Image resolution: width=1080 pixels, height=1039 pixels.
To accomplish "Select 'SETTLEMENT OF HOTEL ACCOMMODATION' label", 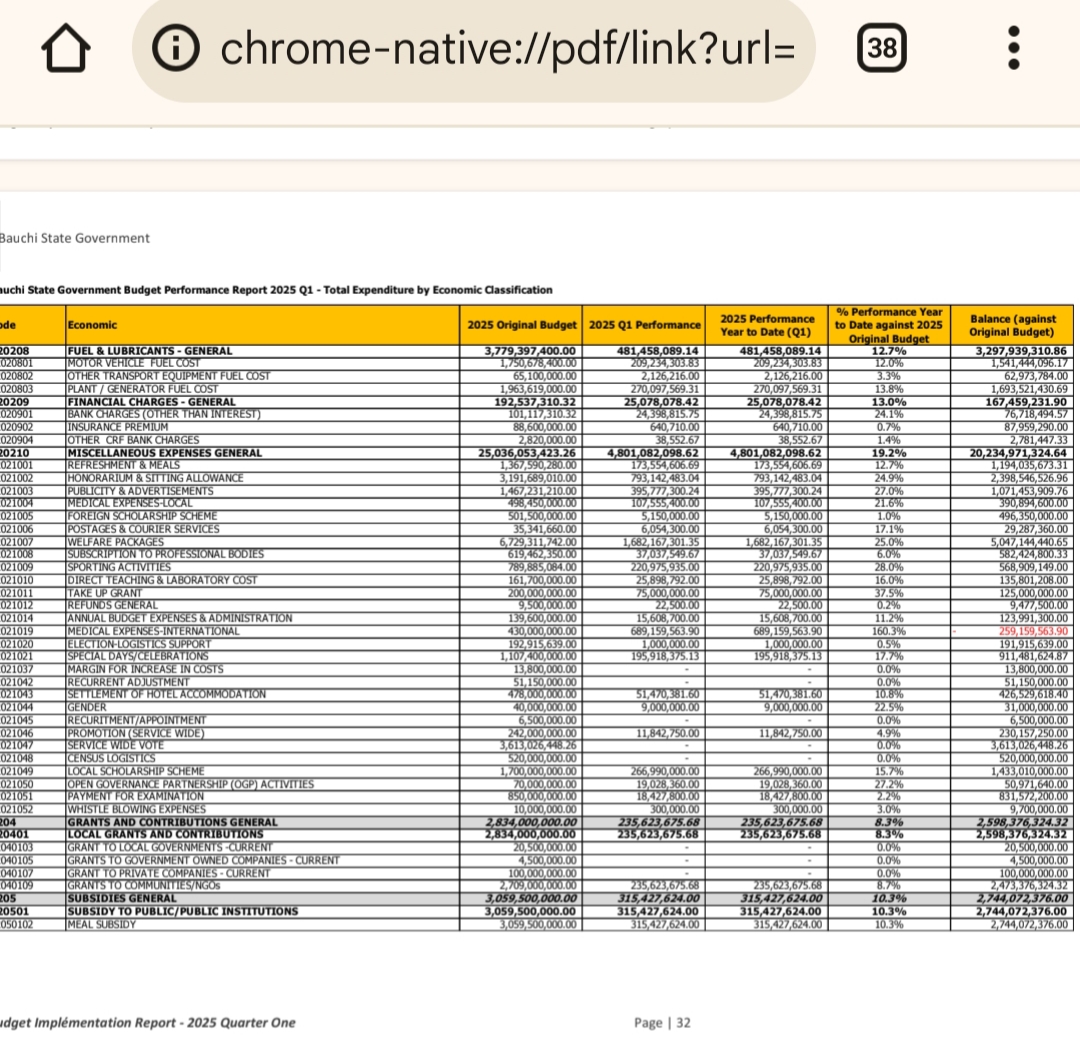I will coord(166,695).
